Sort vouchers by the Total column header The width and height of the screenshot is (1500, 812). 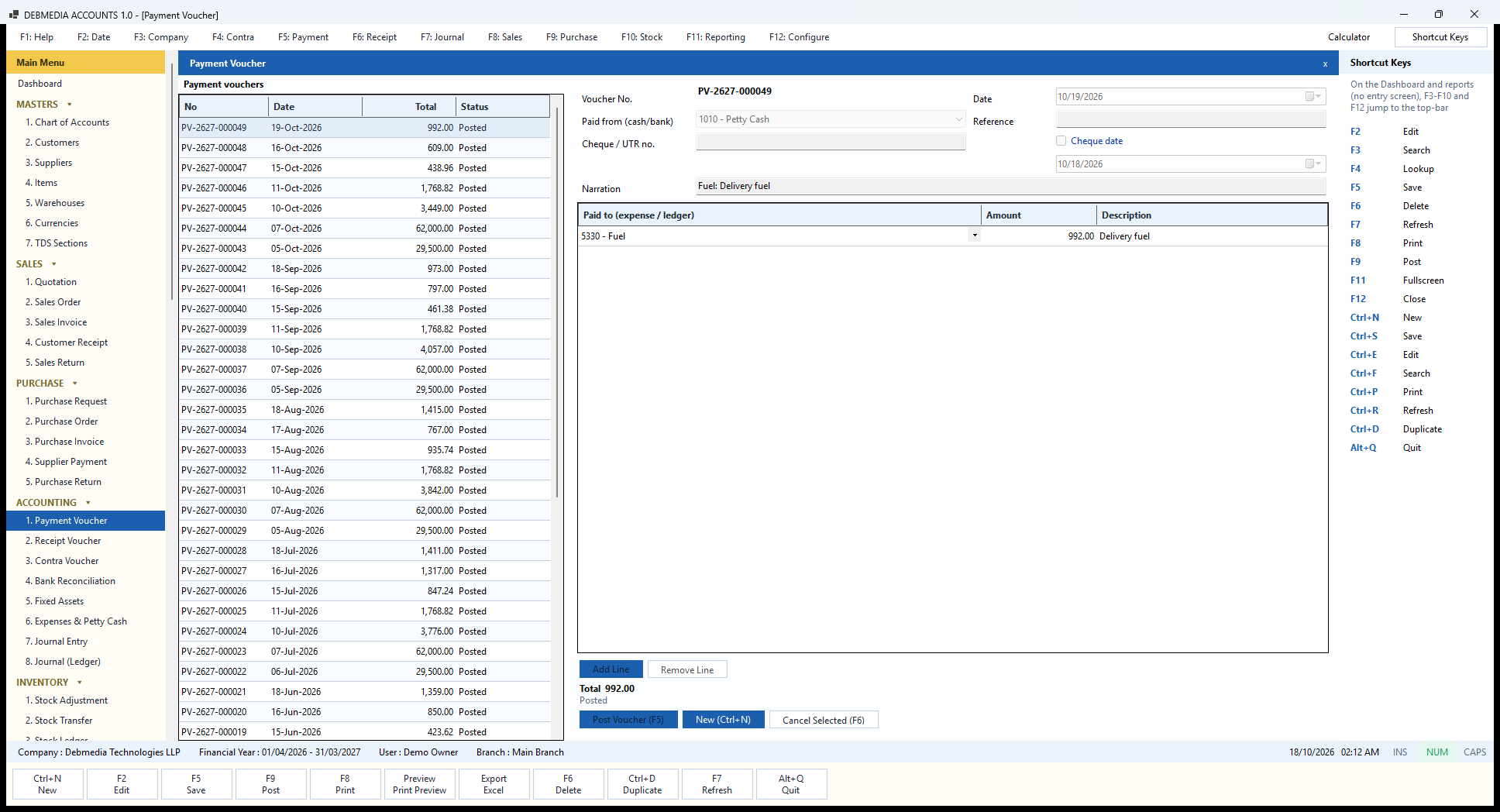[408, 107]
